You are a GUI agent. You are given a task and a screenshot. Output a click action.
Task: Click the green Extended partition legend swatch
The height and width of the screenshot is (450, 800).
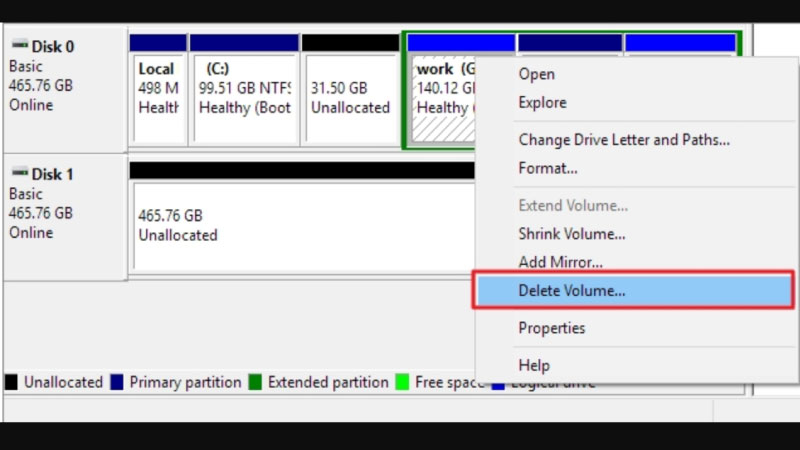pos(255,382)
